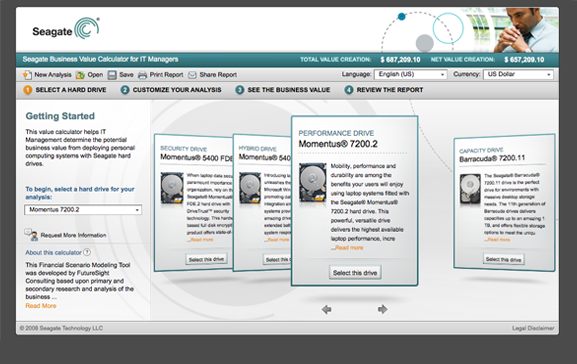Click Read more on Security Drive card
Viewport: 577px width, 364px height.
coord(202,240)
